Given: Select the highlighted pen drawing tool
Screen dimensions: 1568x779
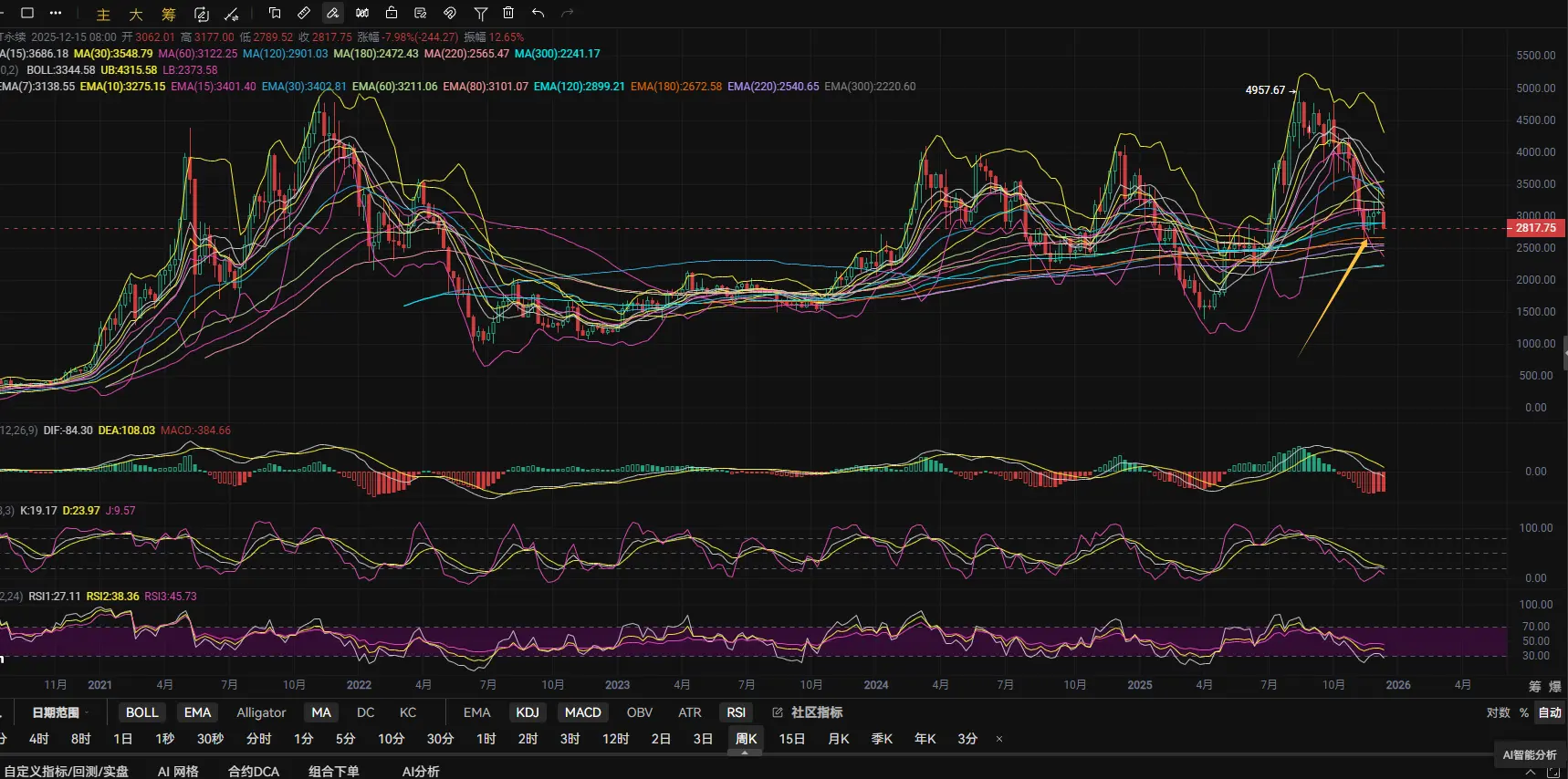Looking at the screenshot, I should tap(333, 13).
